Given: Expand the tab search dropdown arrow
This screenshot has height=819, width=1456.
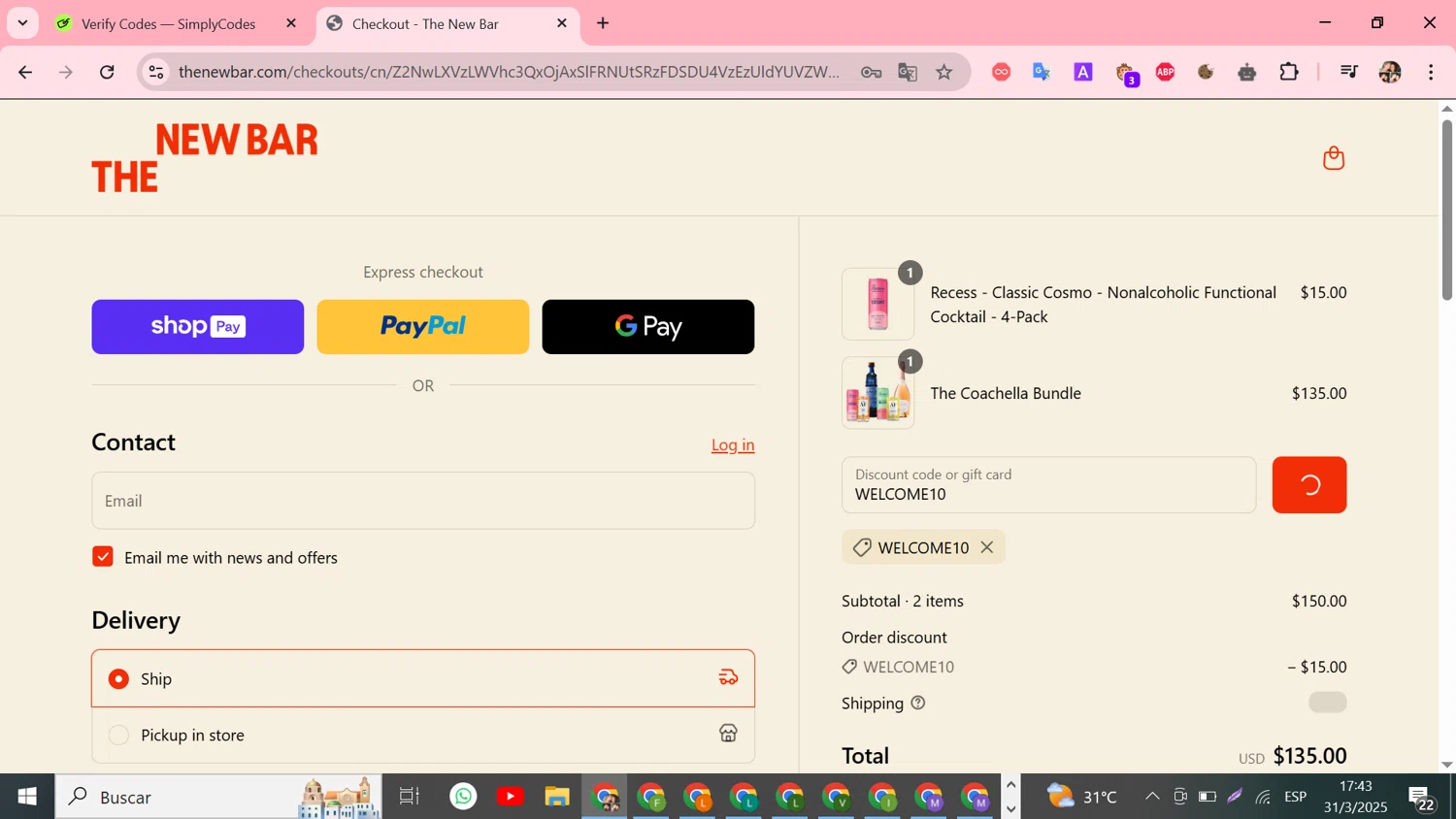Looking at the screenshot, I should 22,23.
